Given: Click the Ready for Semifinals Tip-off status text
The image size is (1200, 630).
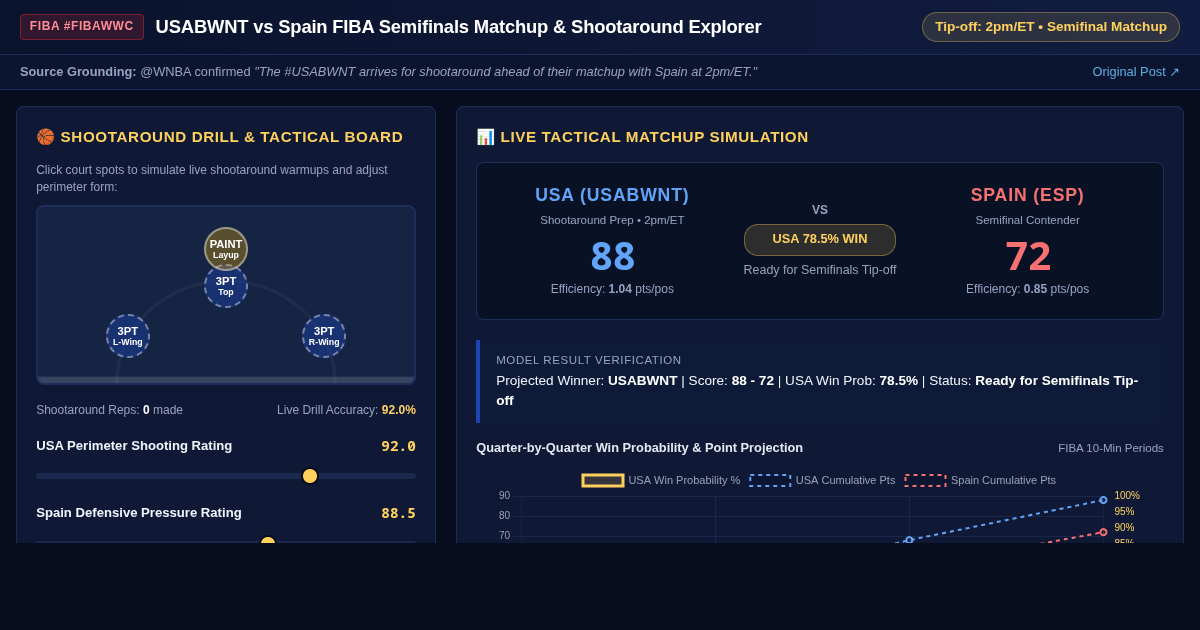Looking at the screenshot, I should point(820,270).
